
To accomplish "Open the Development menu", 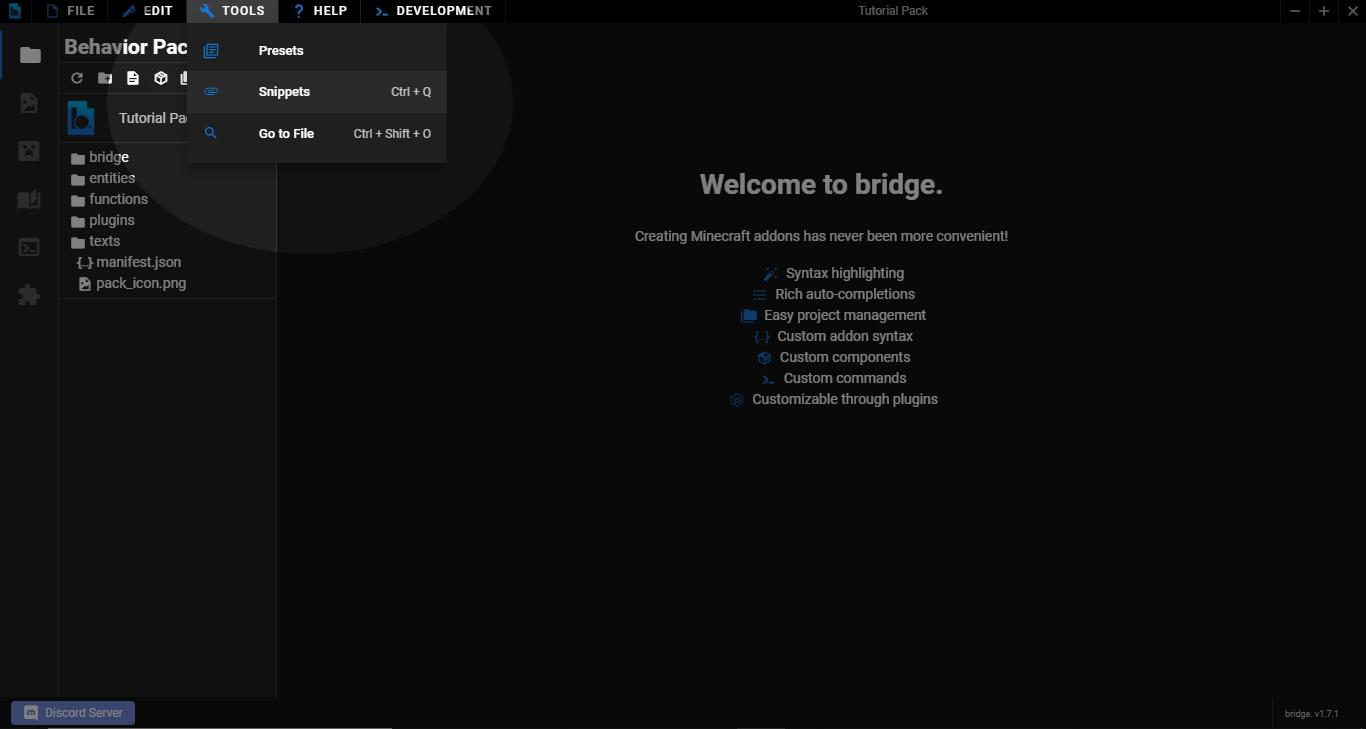I will pos(433,11).
